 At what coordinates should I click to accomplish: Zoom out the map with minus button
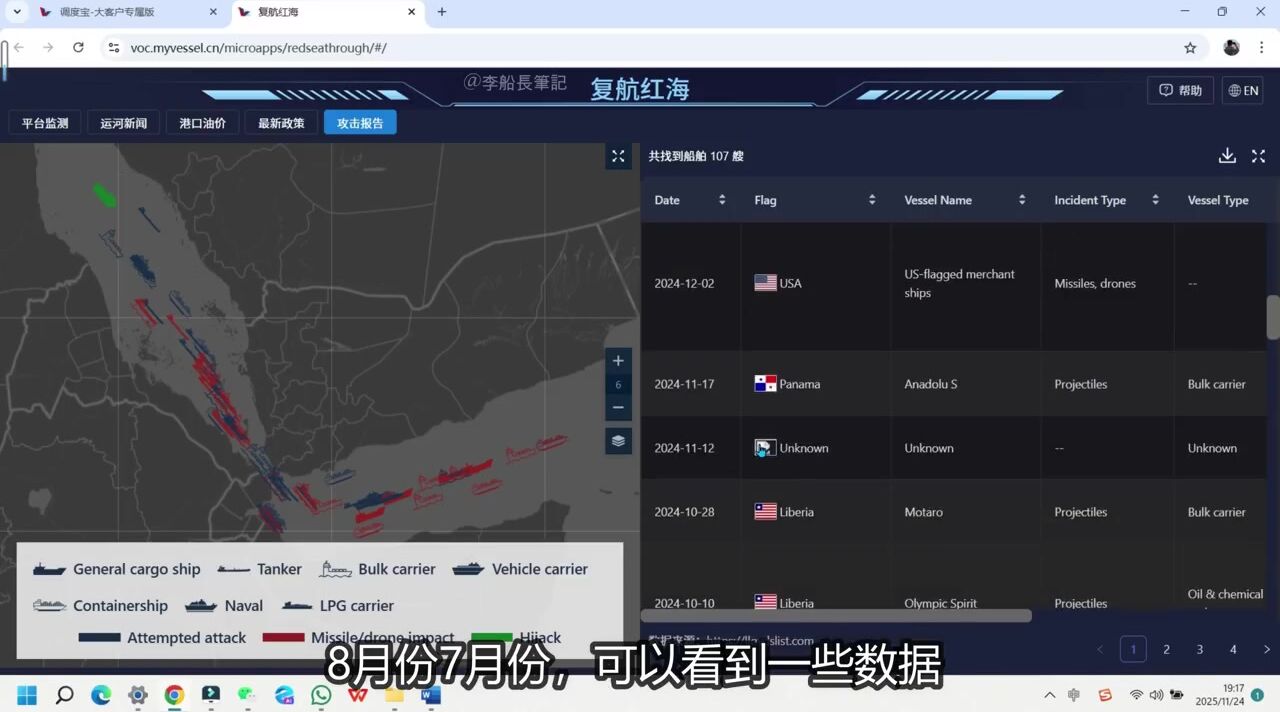[x=618, y=407]
